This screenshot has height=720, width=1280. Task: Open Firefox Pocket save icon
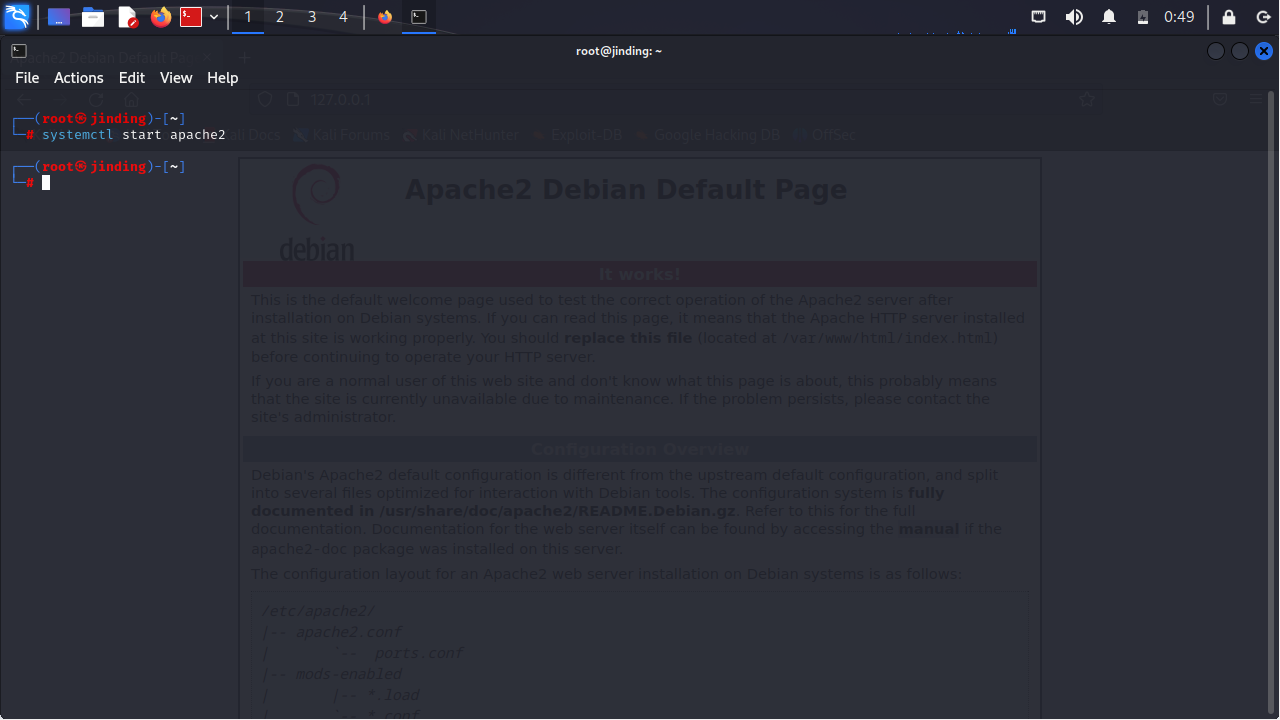tap(1220, 100)
